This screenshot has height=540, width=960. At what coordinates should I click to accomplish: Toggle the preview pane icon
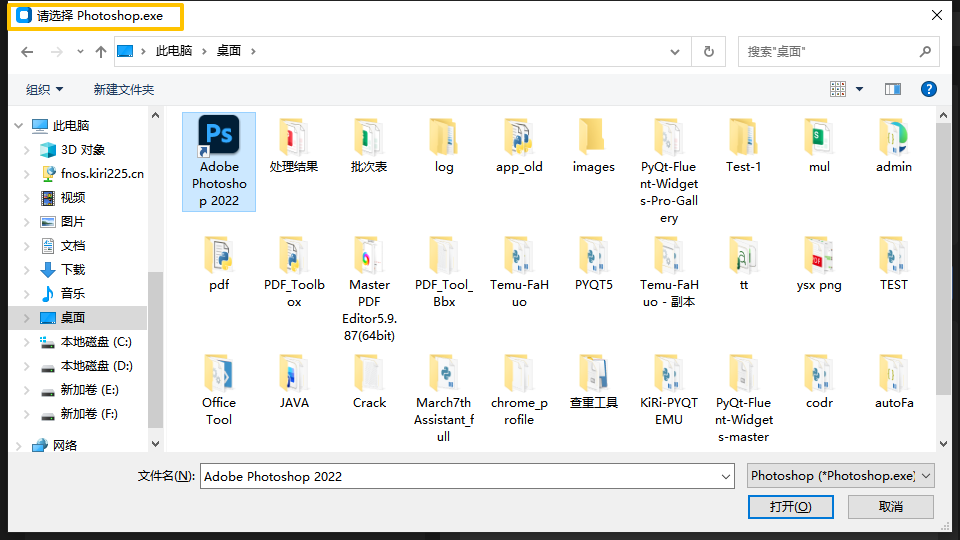point(893,89)
